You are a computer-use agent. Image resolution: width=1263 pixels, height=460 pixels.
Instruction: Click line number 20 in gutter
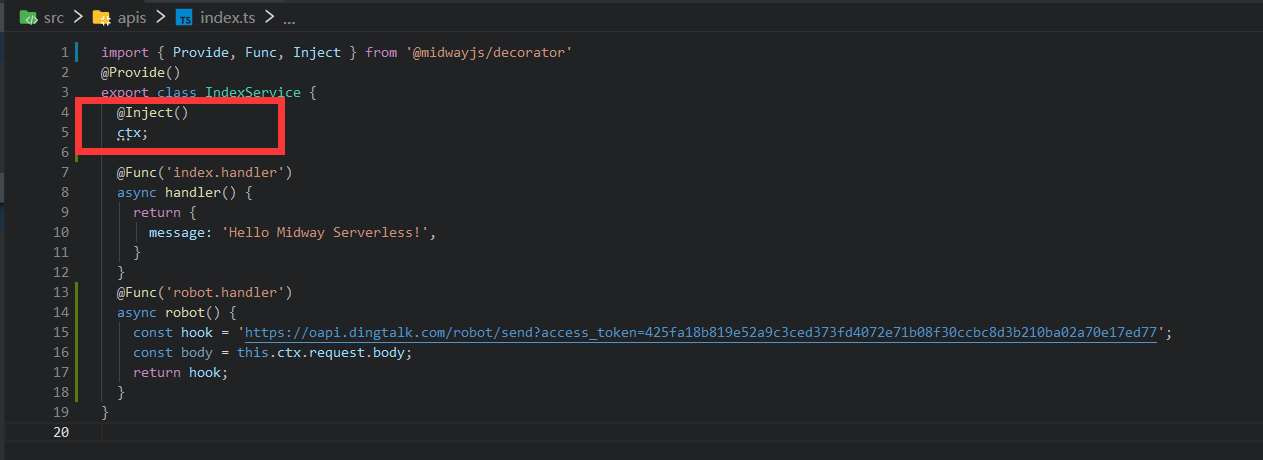pos(60,432)
